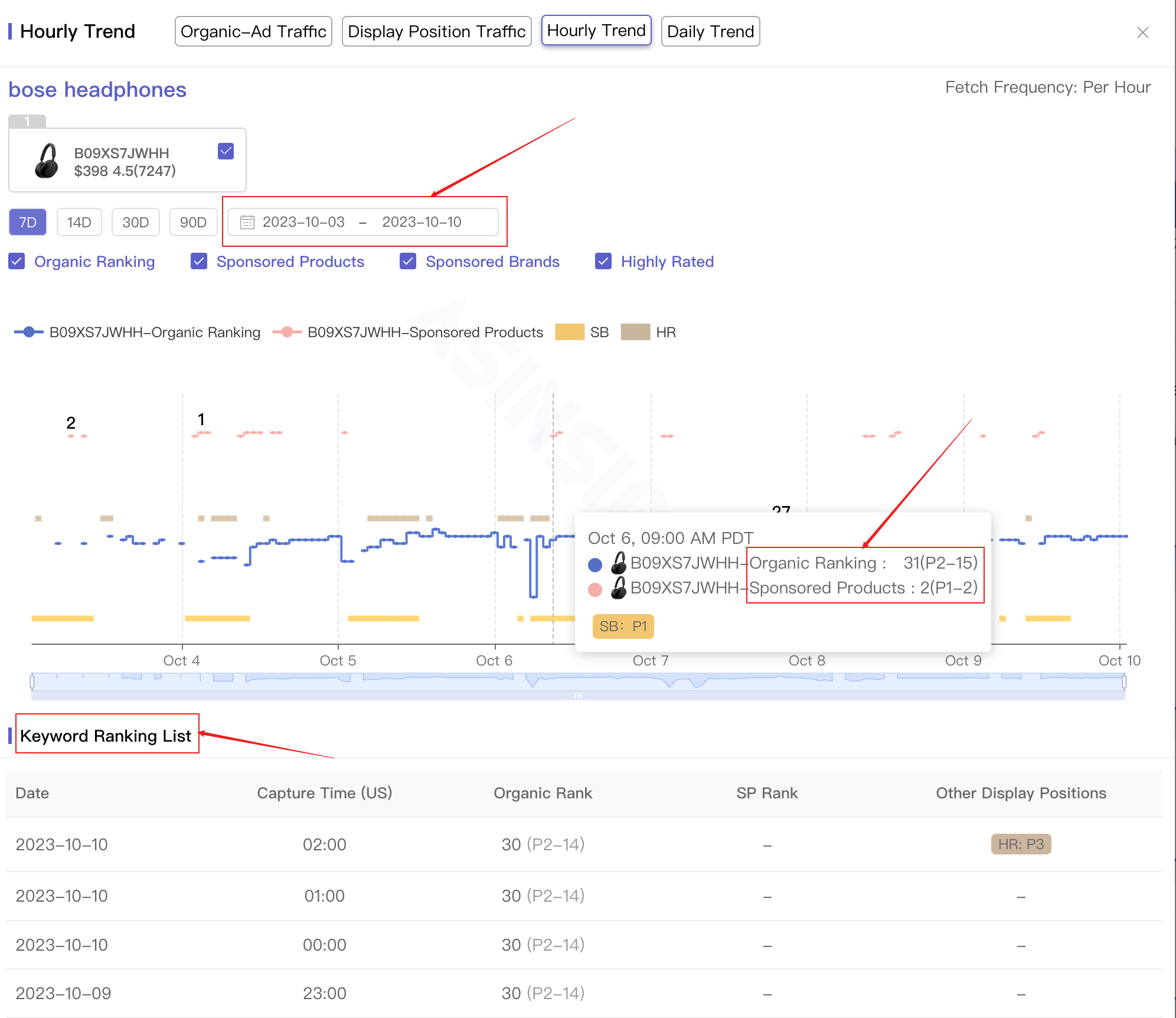
Task: Open the calendar date picker icon
Action: [247, 222]
